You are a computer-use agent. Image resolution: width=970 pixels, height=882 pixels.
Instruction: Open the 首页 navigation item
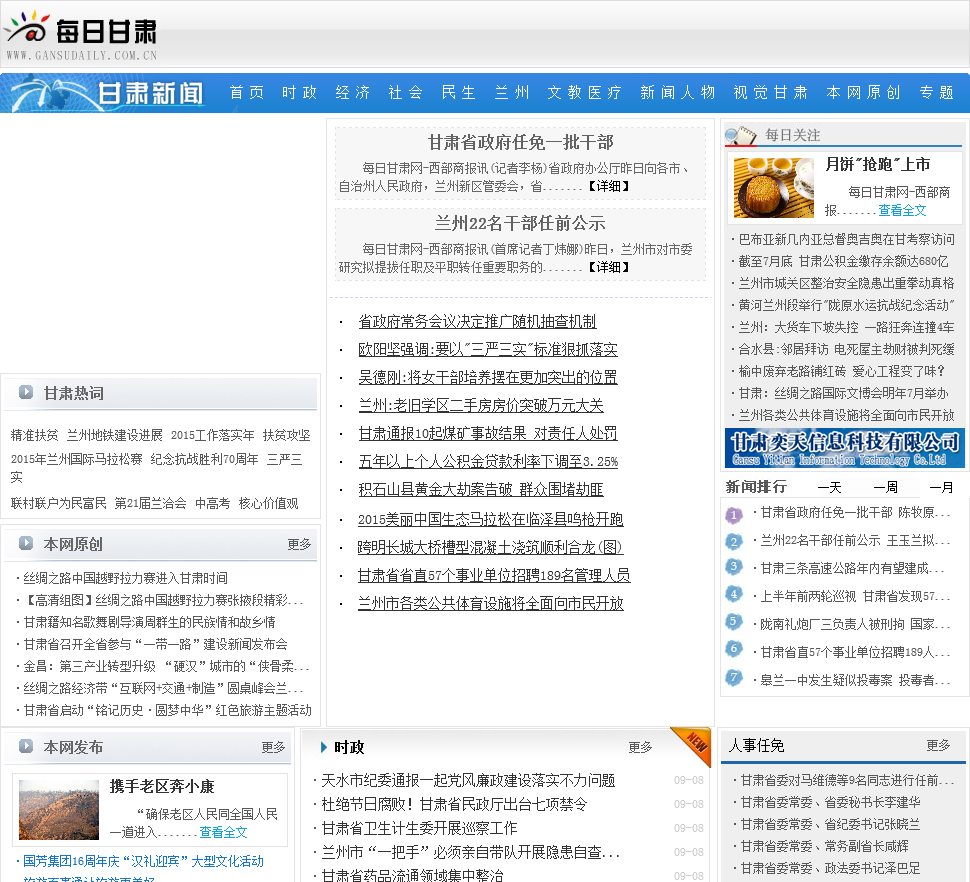(x=247, y=93)
